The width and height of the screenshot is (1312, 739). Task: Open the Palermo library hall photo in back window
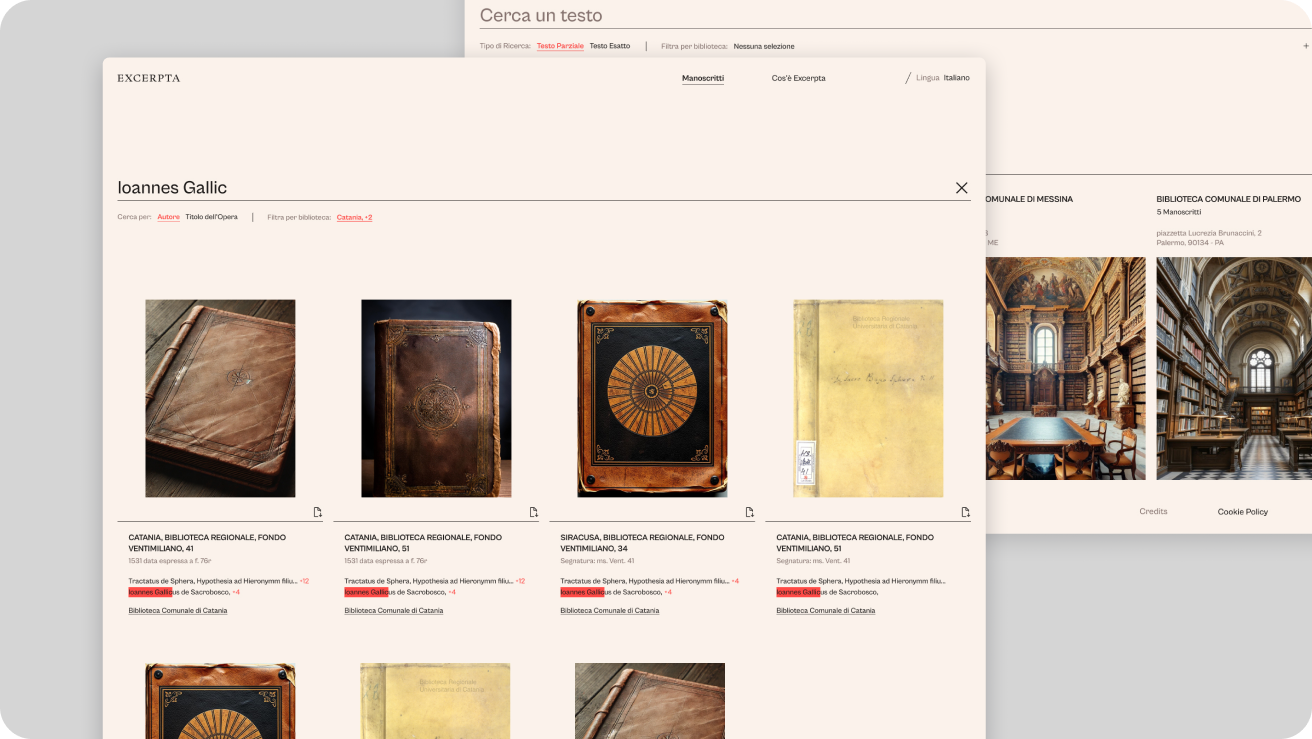pyautogui.click(x=1234, y=368)
